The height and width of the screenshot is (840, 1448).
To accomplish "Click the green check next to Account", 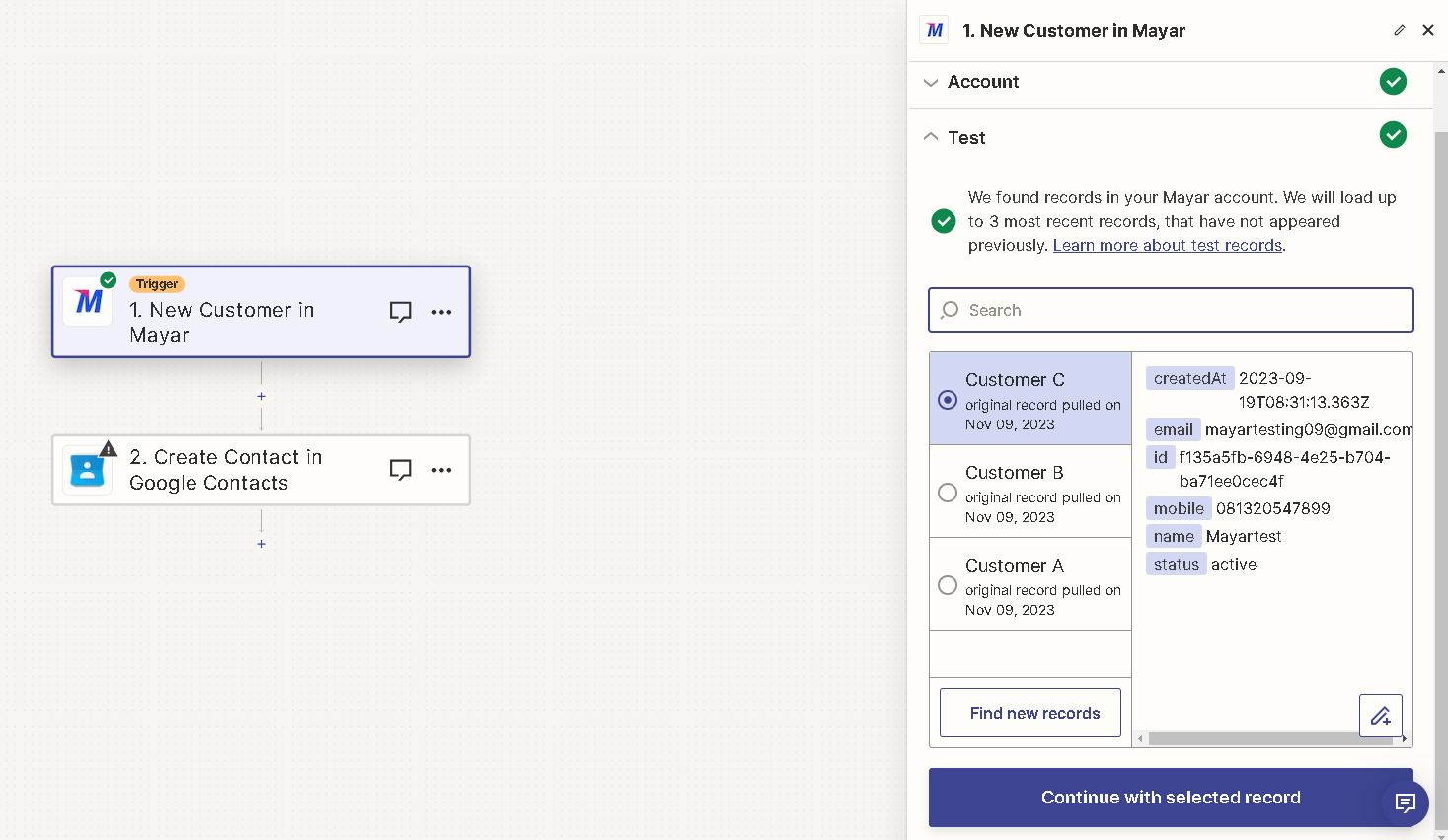I will (1393, 82).
